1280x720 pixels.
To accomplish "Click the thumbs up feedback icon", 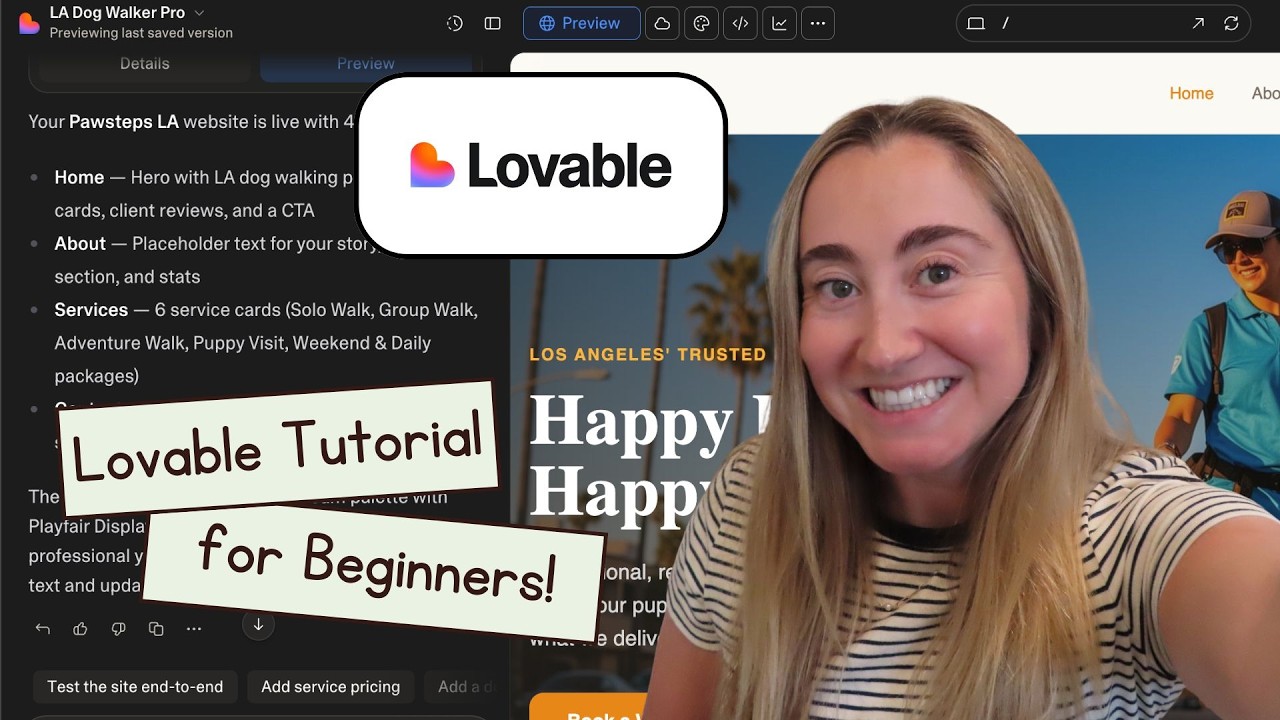I will pyautogui.click(x=80, y=629).
